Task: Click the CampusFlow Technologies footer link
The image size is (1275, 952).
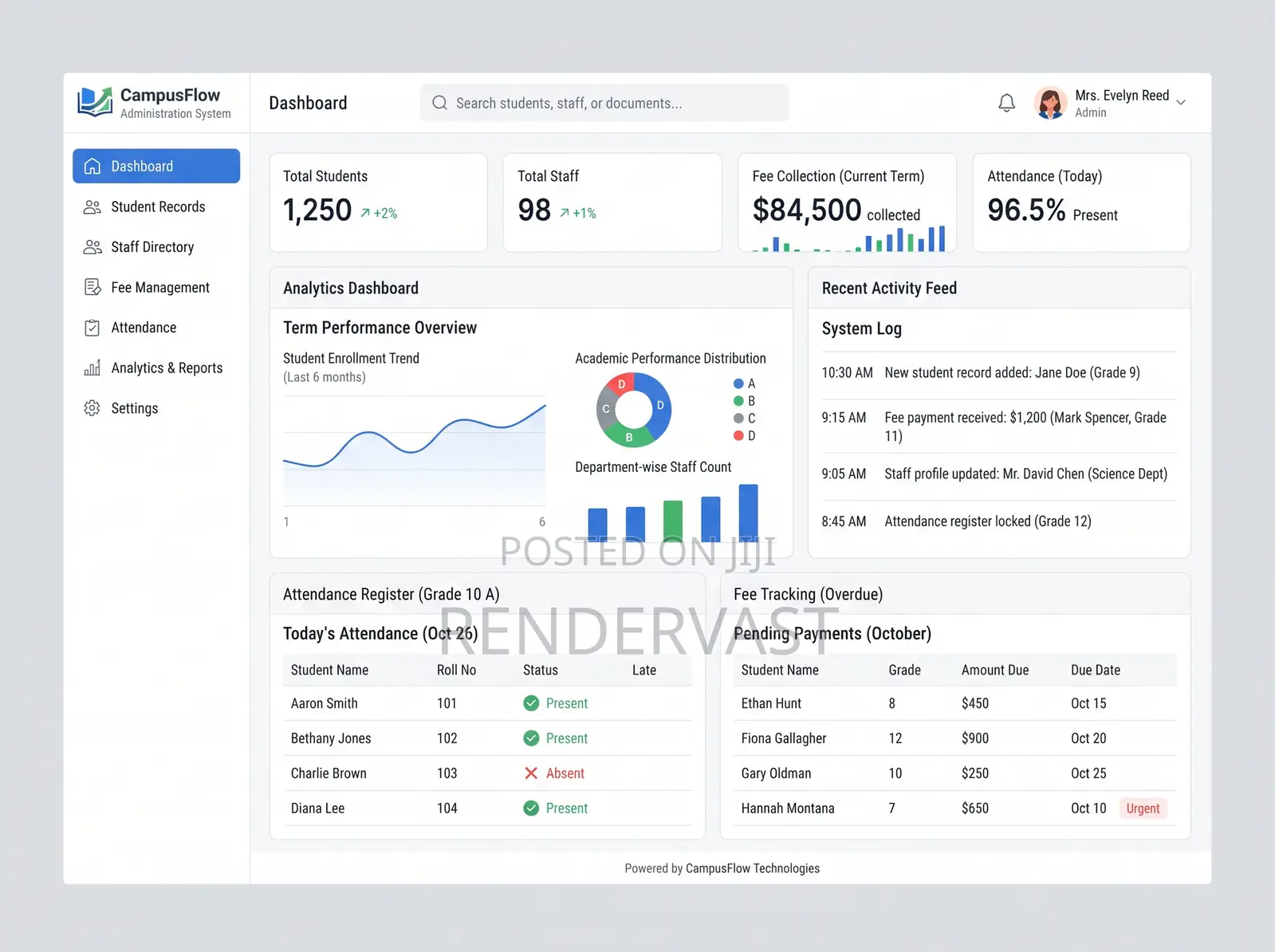Action: click(752, 868)
